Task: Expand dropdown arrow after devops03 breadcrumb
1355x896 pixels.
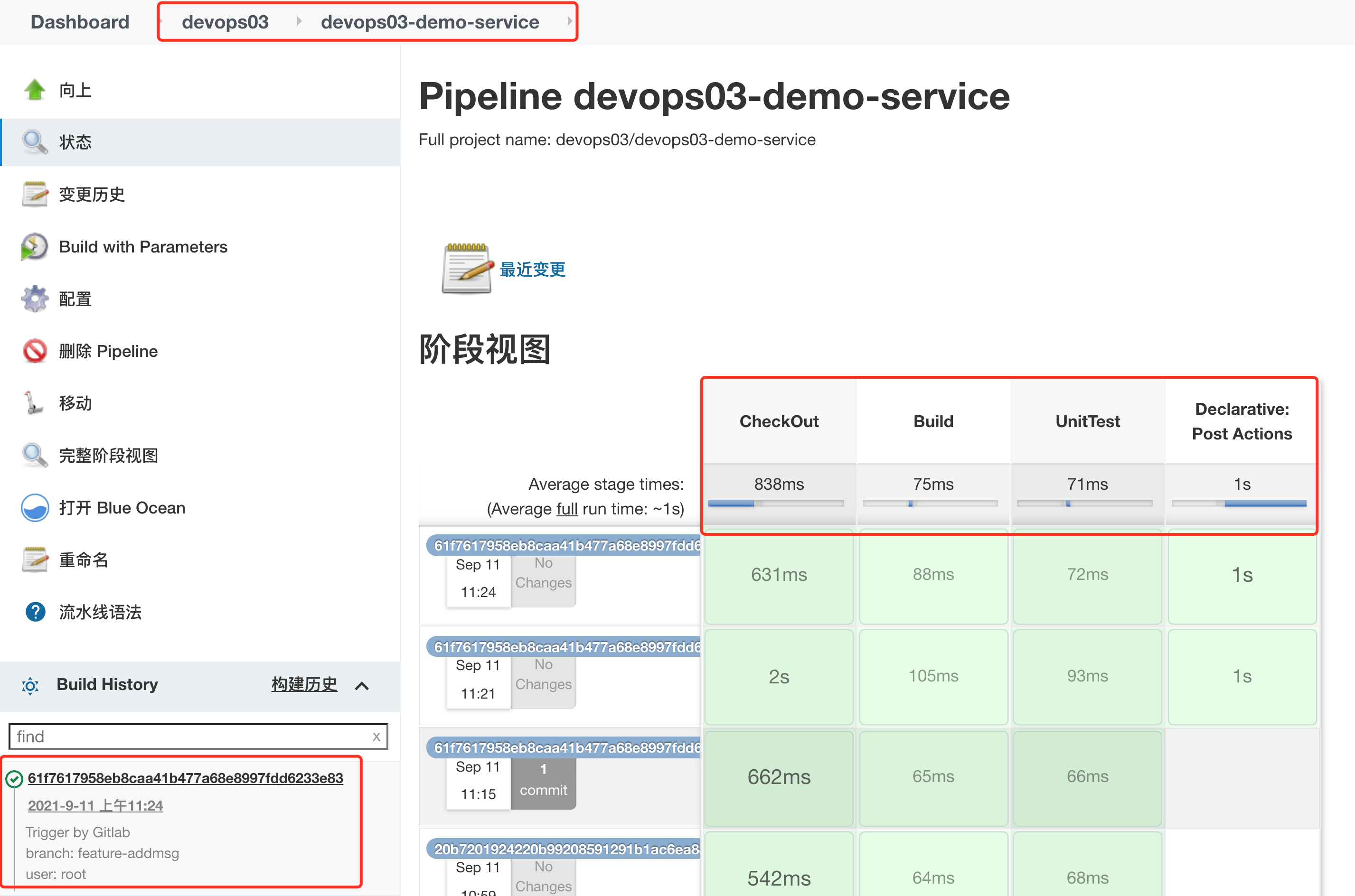Action: 299,22
